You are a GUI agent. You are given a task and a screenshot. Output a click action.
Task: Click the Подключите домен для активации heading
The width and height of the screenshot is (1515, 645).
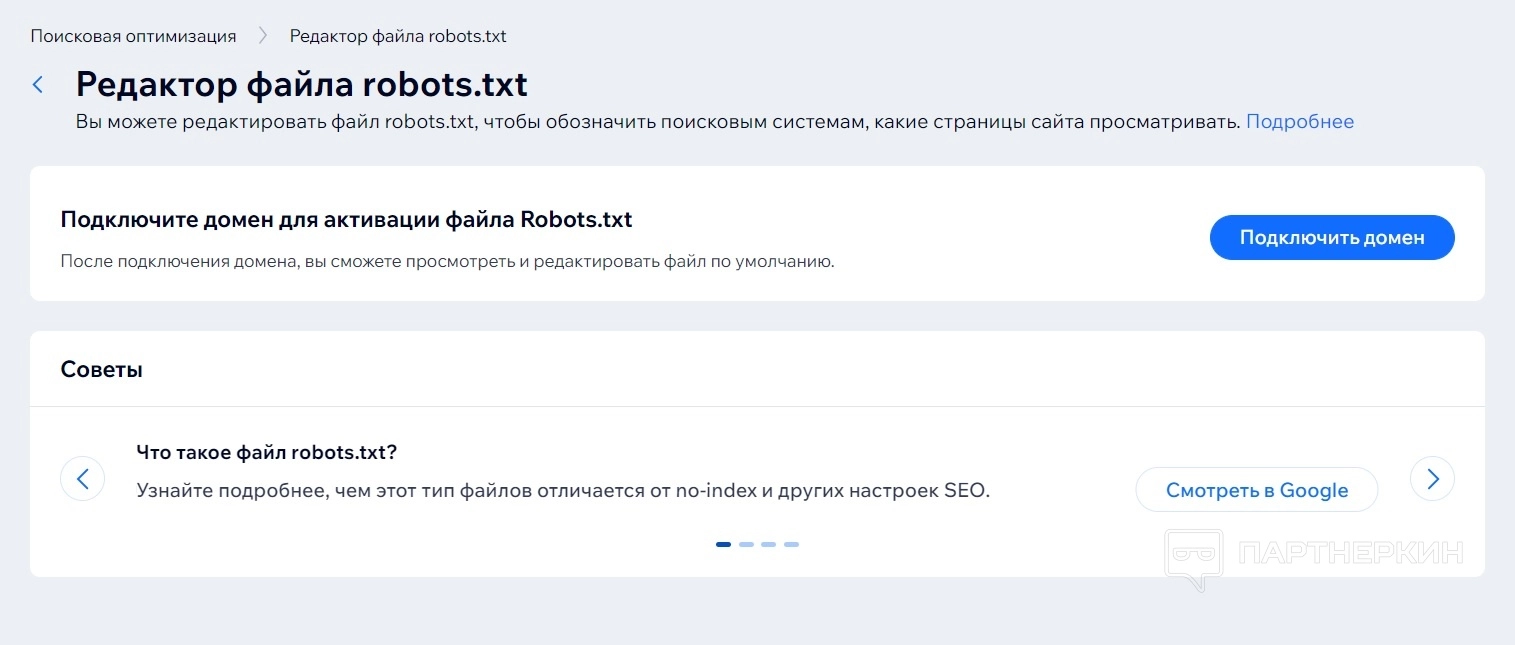[346, 220]
